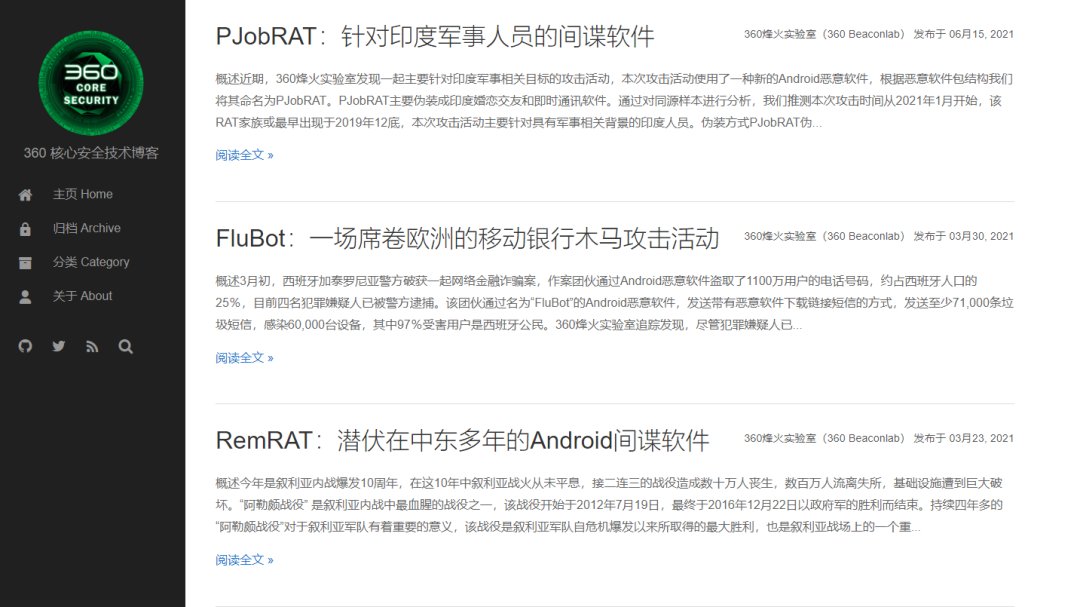Screen dimensions: 1080x607
Task: Click the blog title 360 核心安全技术博客
Action: (x=91, y=153)
